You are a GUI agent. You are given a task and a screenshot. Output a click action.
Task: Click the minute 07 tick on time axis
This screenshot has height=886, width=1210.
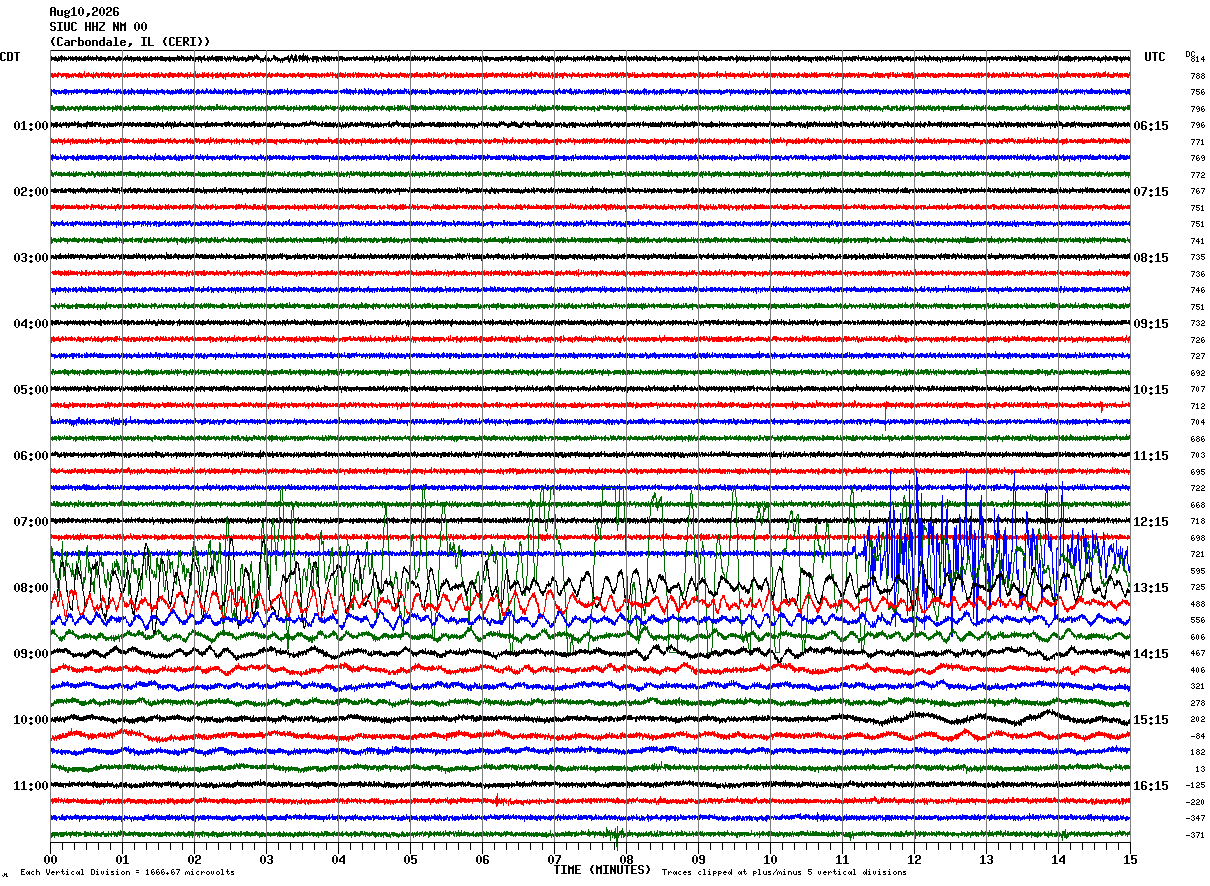(554, 859)
